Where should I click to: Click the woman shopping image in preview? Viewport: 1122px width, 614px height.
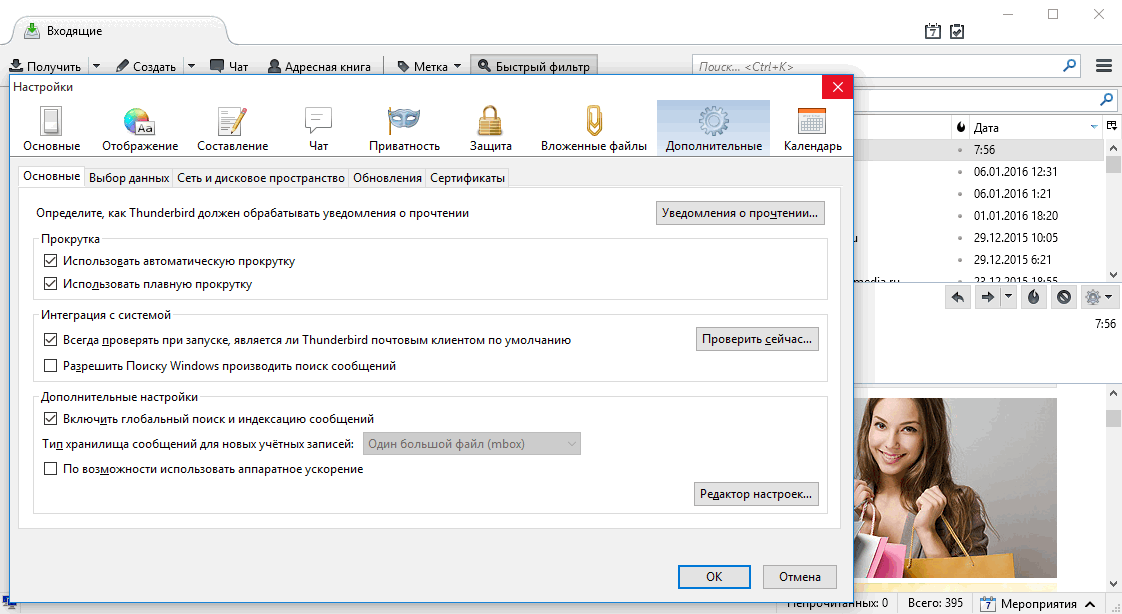pyautogui.click(x=955, y=487)
